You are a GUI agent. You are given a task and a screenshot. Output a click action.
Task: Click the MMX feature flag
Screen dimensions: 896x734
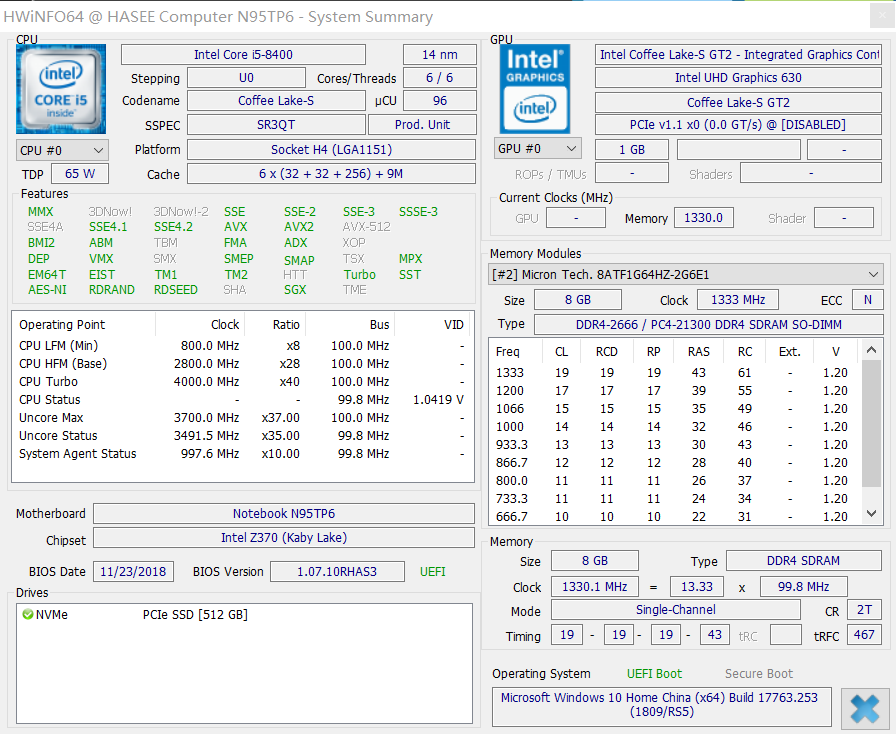[x=38, y=211]
